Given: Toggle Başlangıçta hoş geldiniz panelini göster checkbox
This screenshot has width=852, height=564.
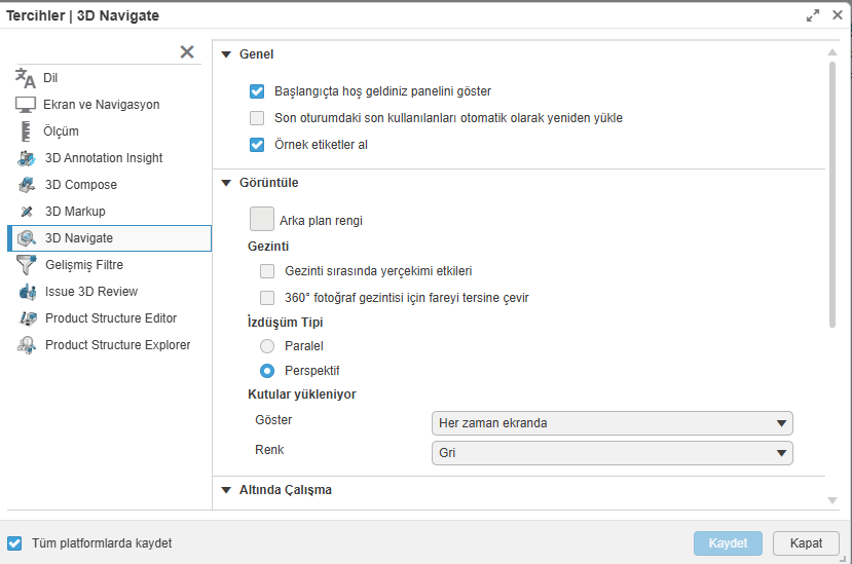Looking at the screenshot, I should (x=257, y=91).
